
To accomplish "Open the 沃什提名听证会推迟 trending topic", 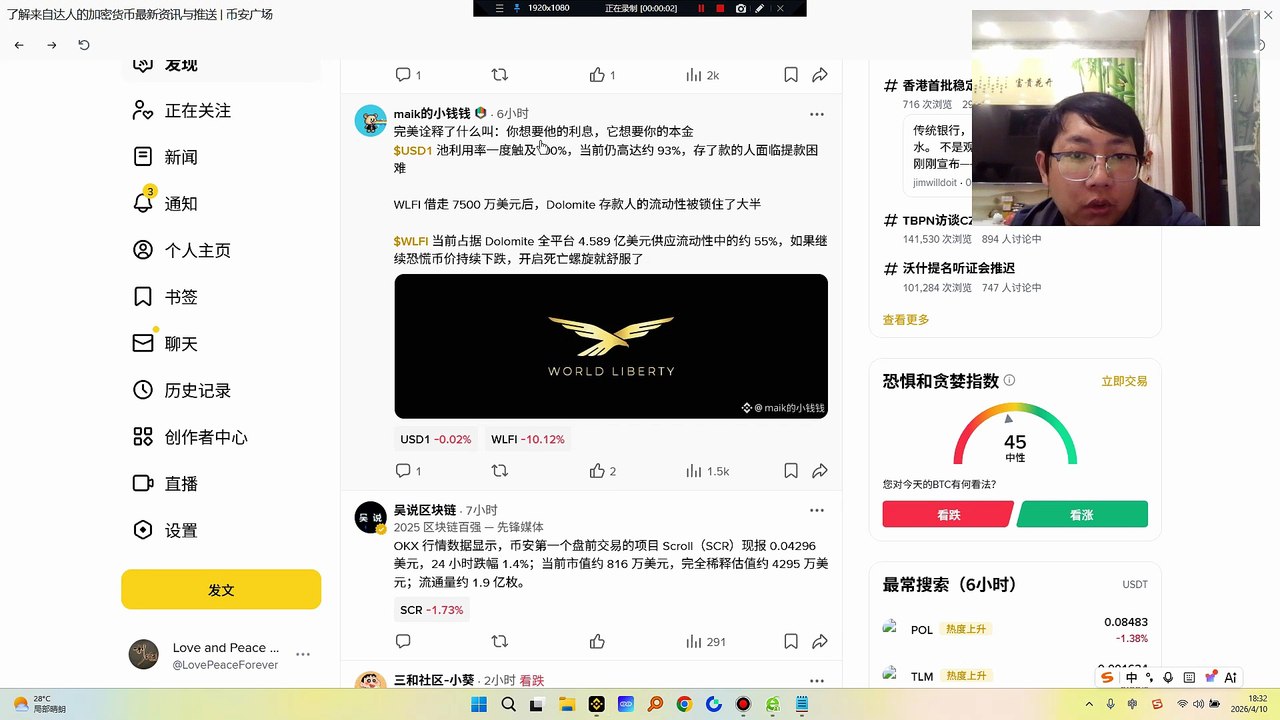I will click(959, 268).
